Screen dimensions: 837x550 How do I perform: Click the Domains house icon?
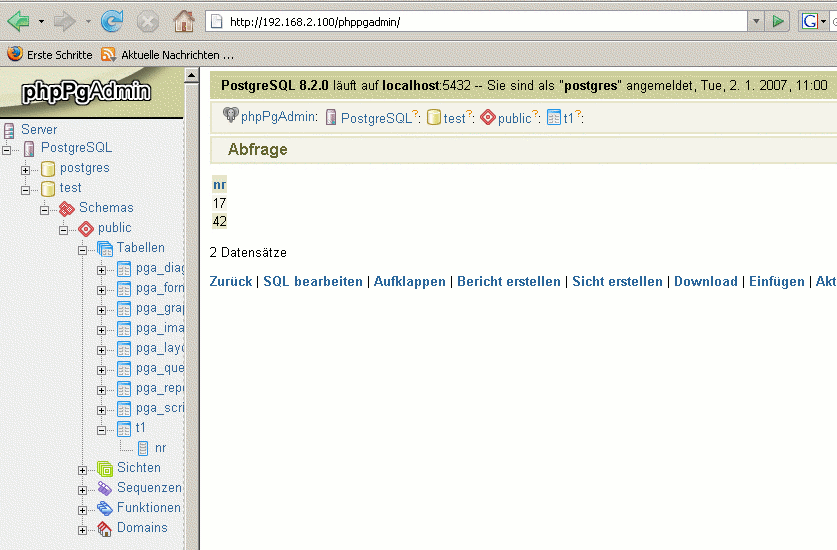click(x=105, y=528)
